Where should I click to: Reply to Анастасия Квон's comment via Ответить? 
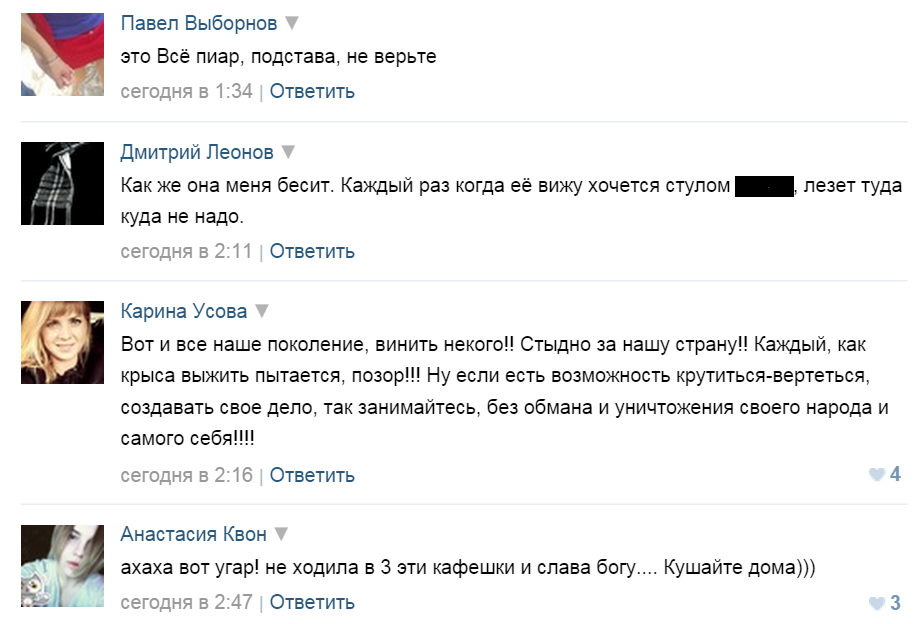pyautogui.click(x=312, y=602)
